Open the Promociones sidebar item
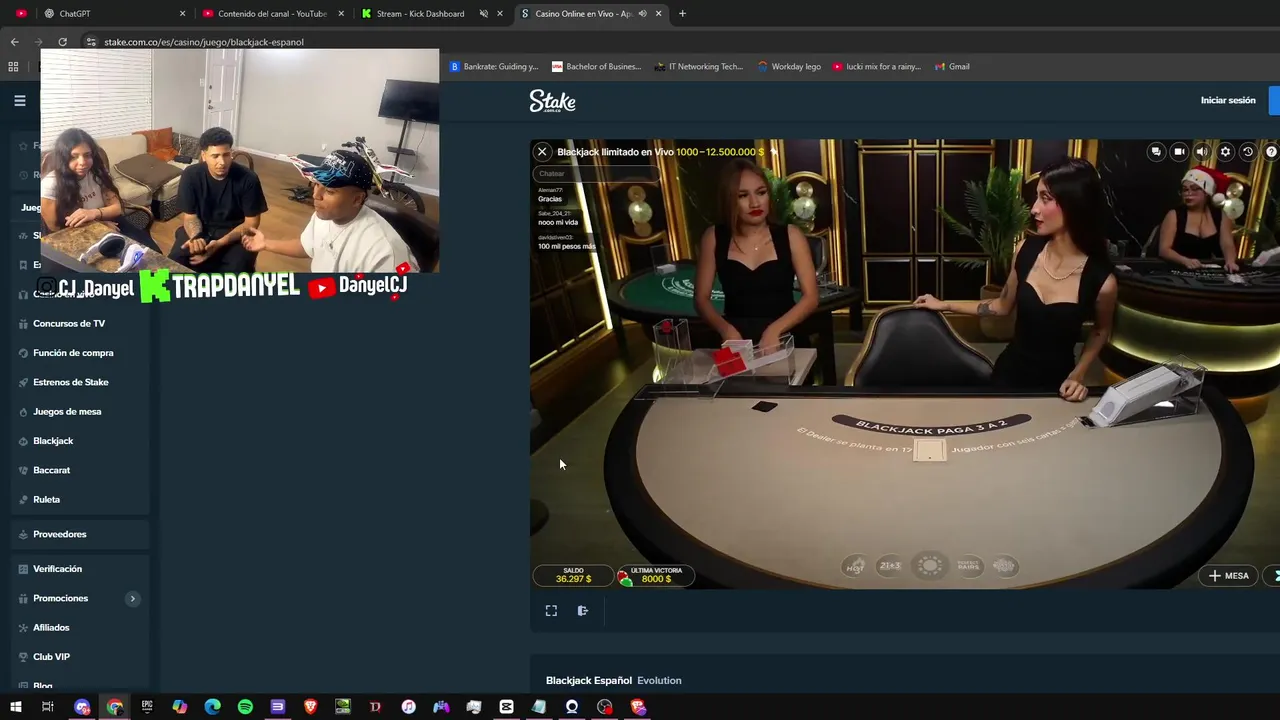 click(60, 598)
